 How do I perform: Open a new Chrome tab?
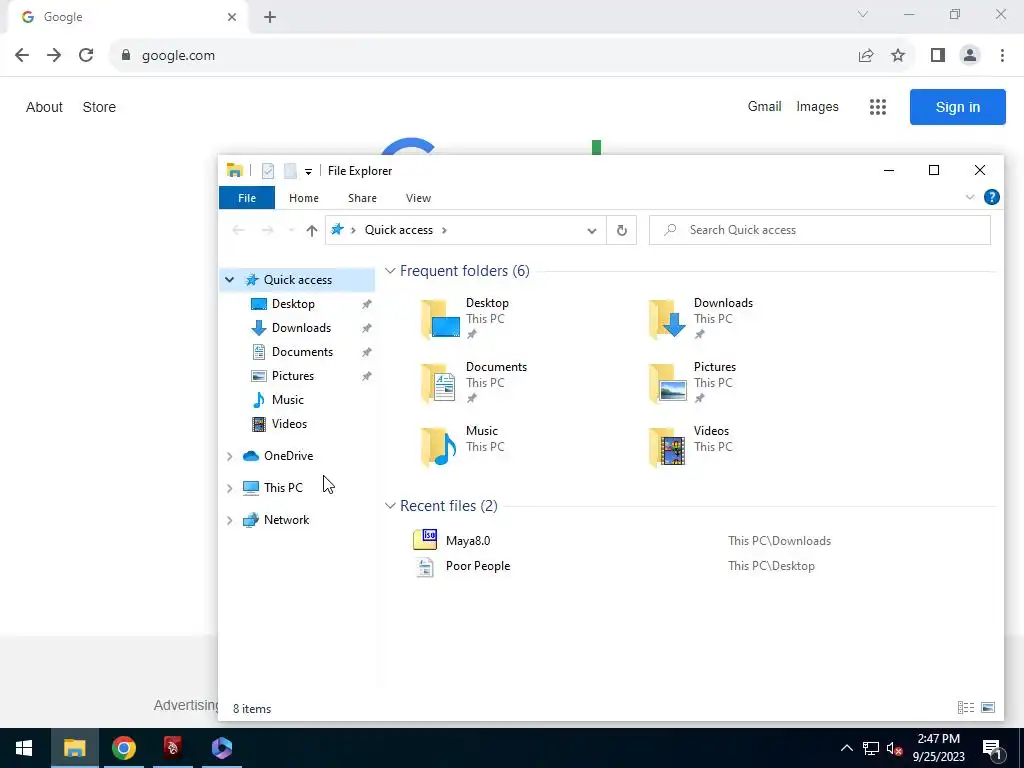[270, 17]
